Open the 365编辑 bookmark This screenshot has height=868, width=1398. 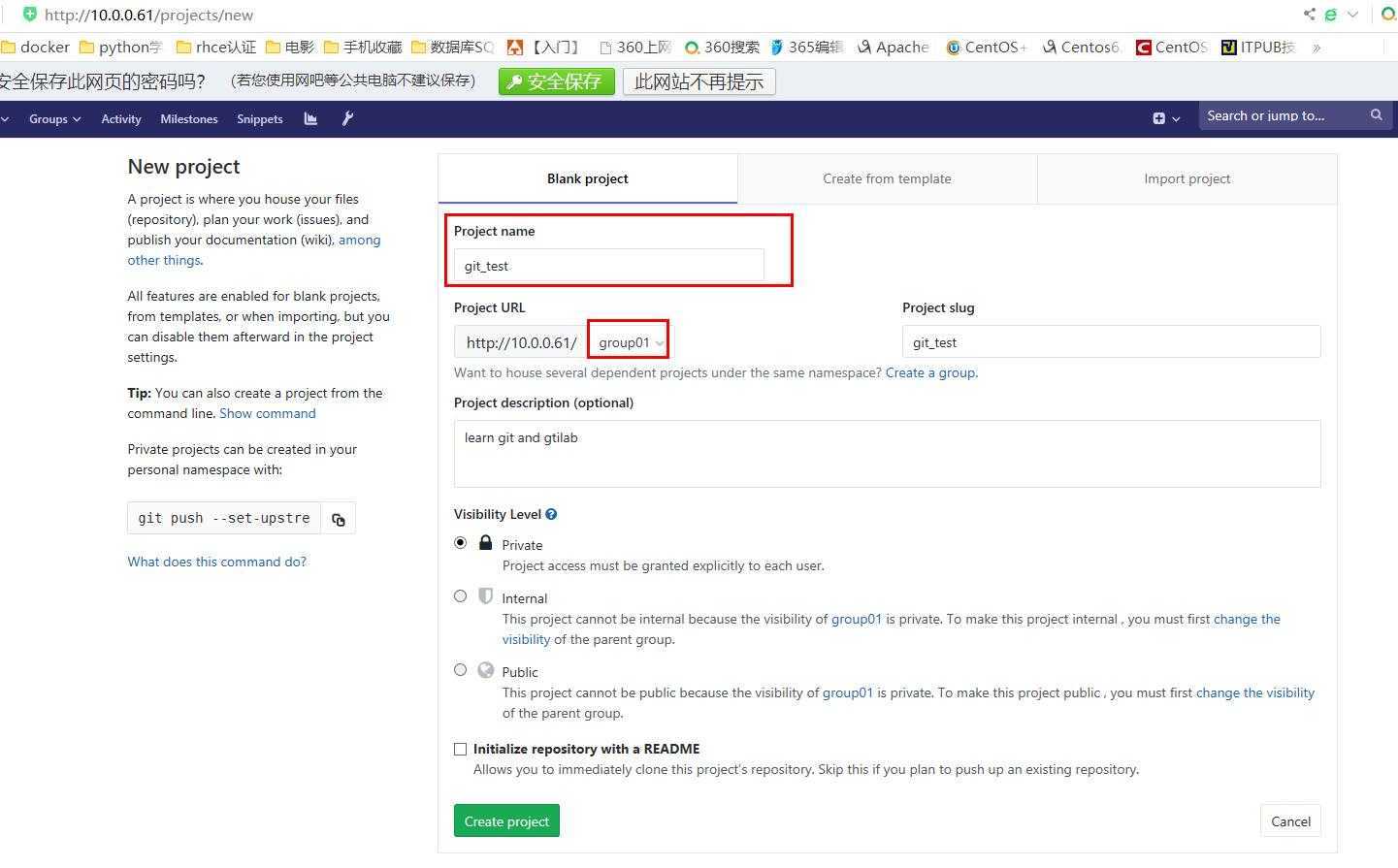807,47
